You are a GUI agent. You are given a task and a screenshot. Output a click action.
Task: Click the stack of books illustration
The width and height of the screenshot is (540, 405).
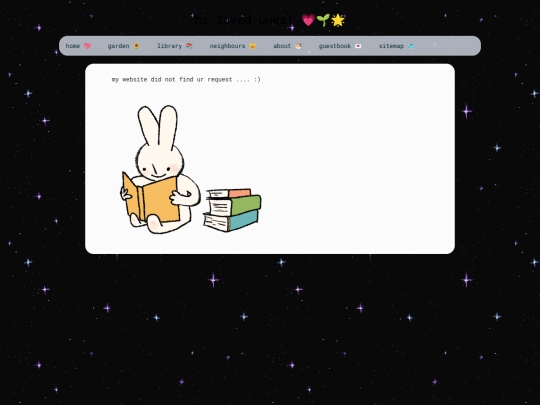pyautogui.click(x=232, y=210)
